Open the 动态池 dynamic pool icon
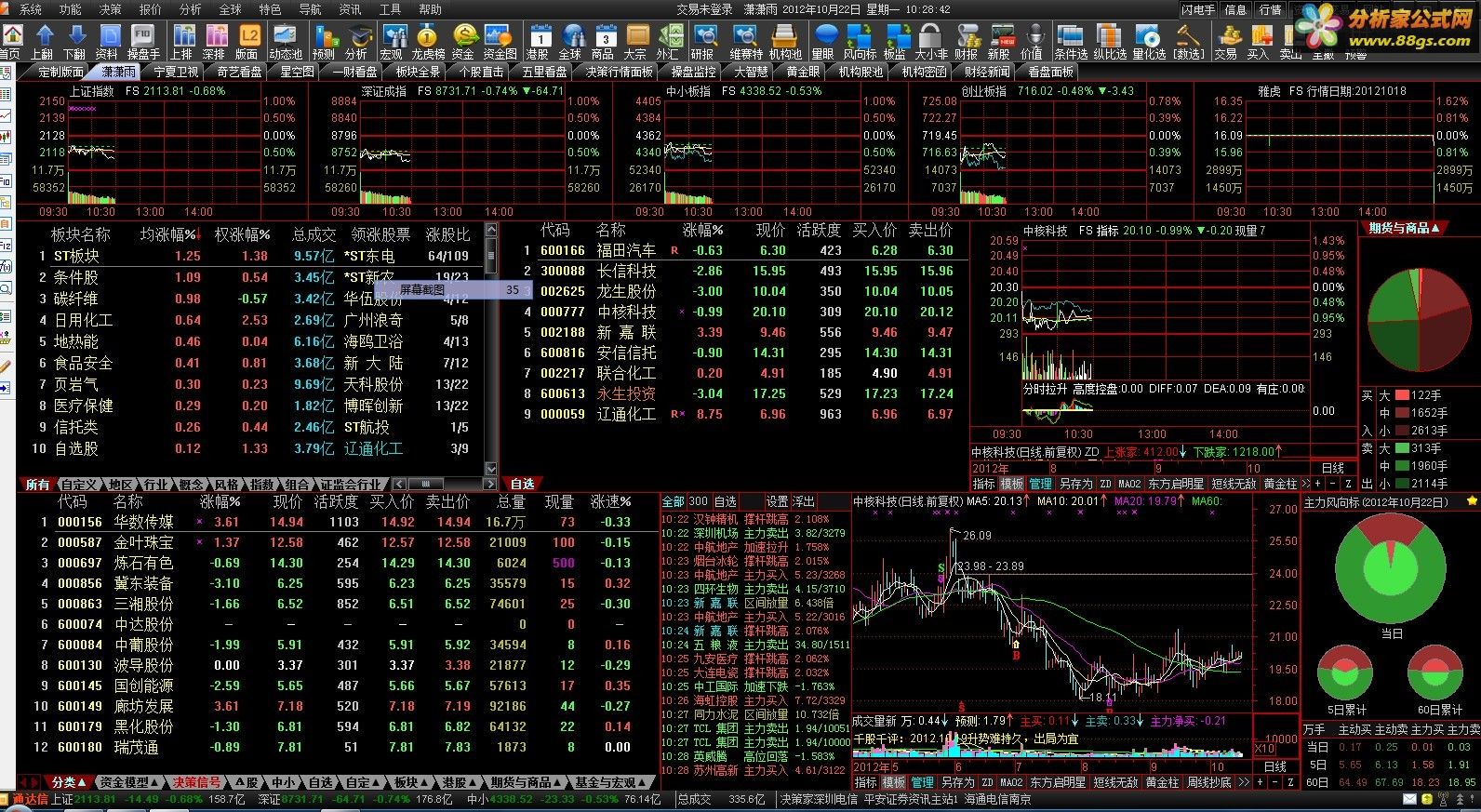Screen dimensions: 1481x812 [x=286, y=42]
